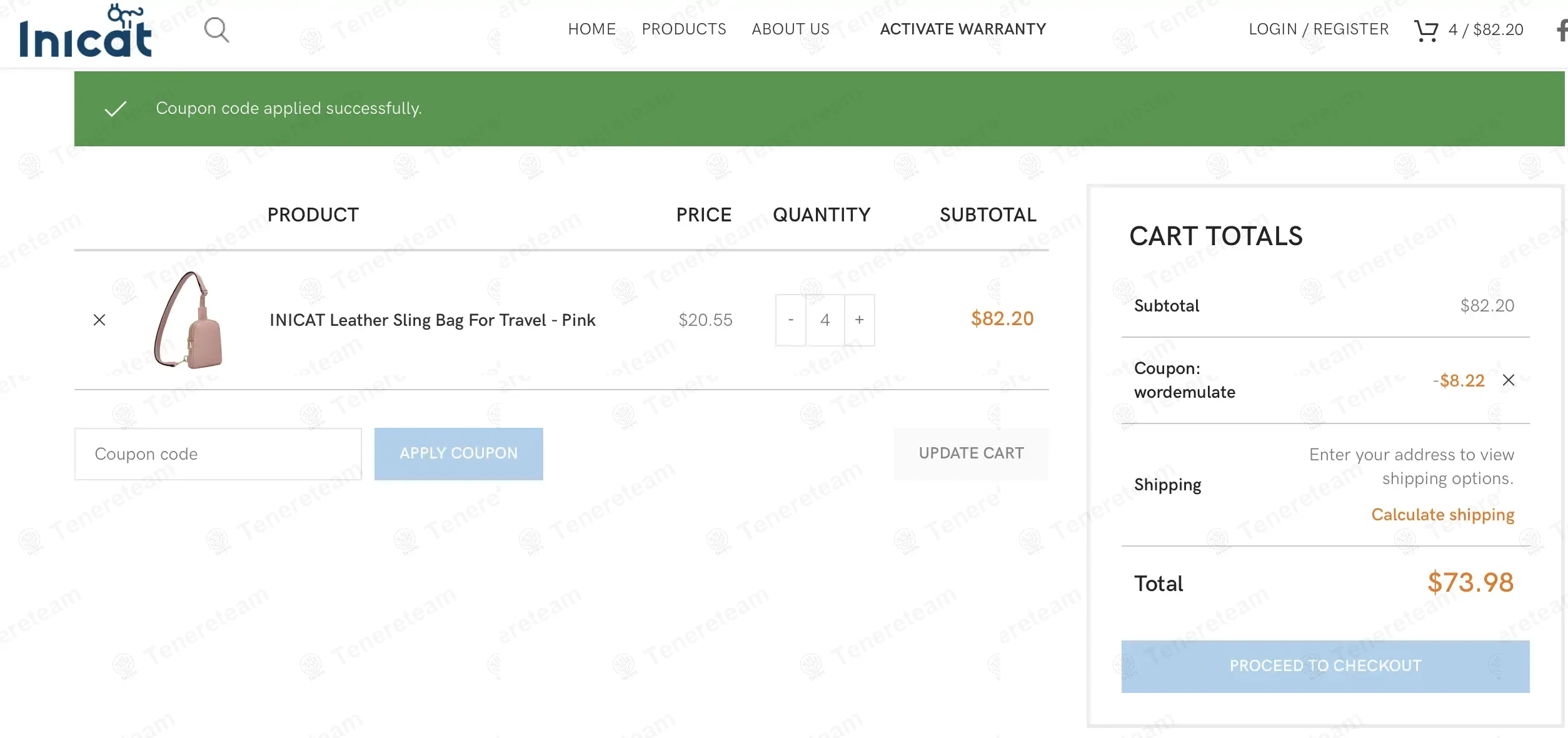Click the Inicat logo
Image resolution: width=1568 pixels, height=738 pixels.
point(86,31)
